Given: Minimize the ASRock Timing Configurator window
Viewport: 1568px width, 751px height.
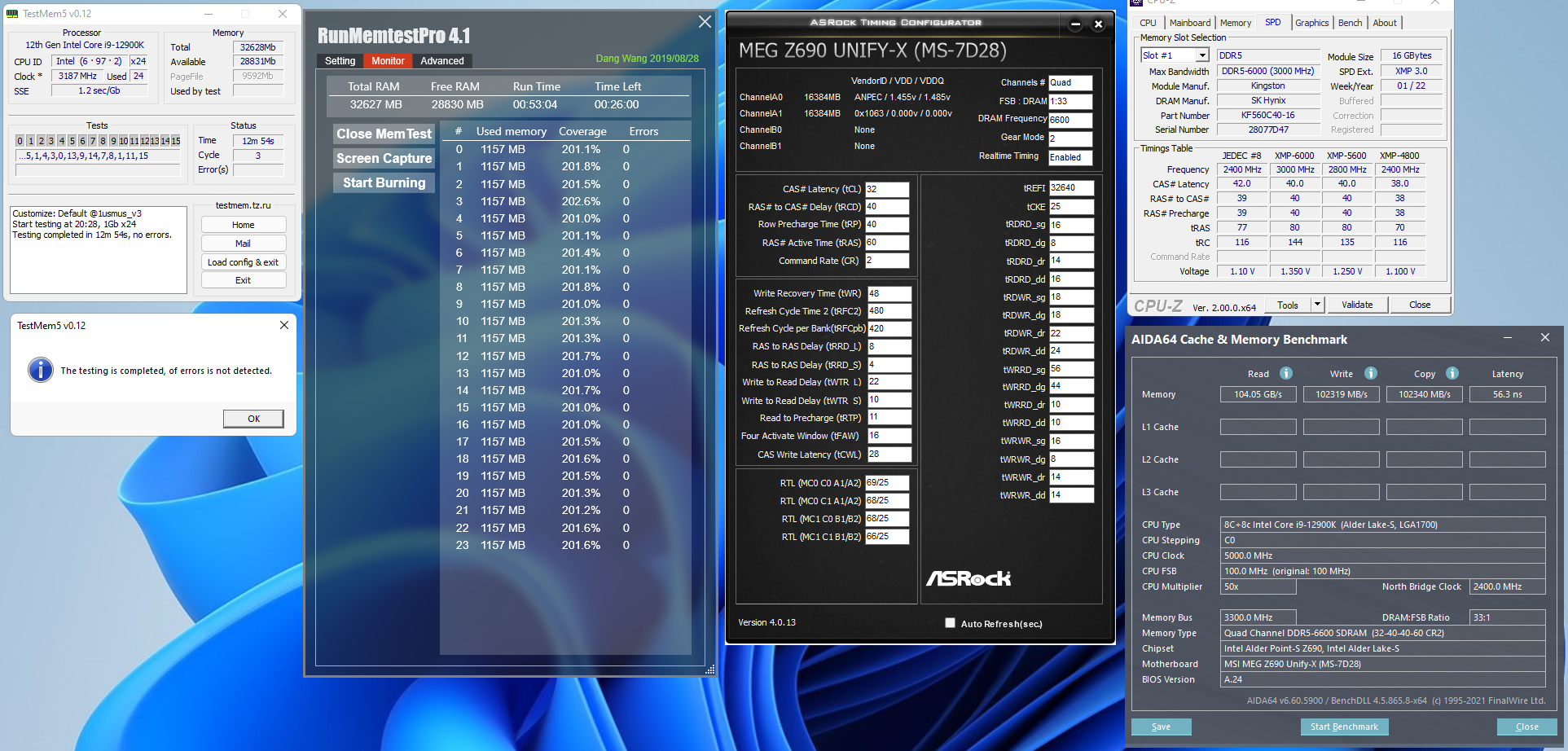Looking at the screenshot, I should 1075,24.
